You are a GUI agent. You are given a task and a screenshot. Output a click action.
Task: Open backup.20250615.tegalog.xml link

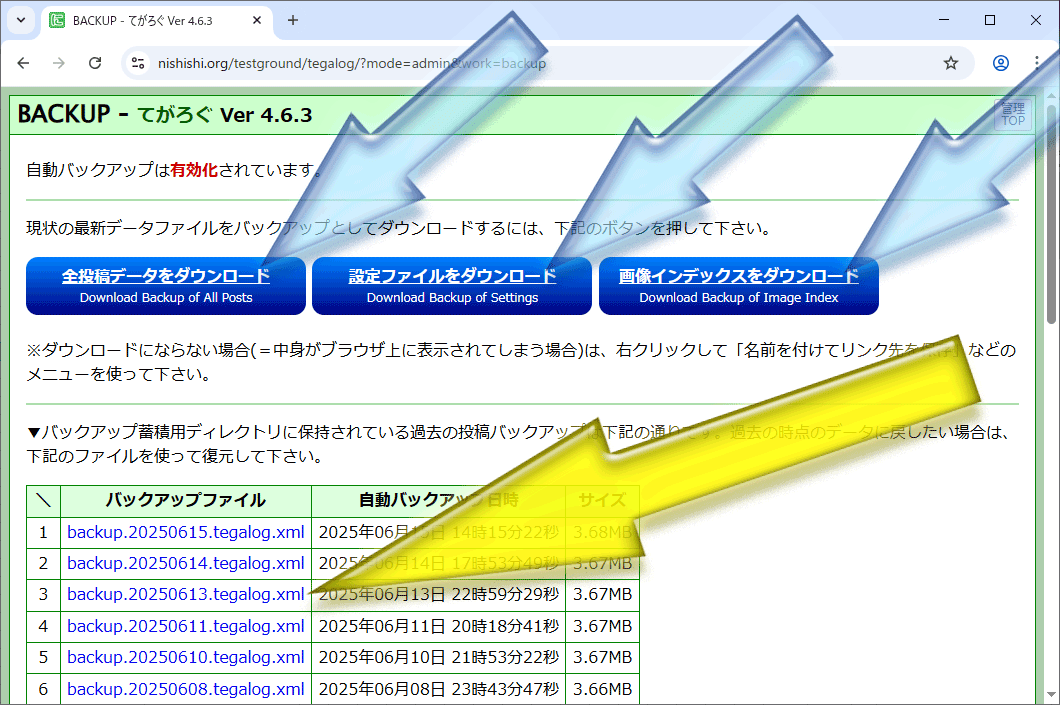(x=185, y=532)
